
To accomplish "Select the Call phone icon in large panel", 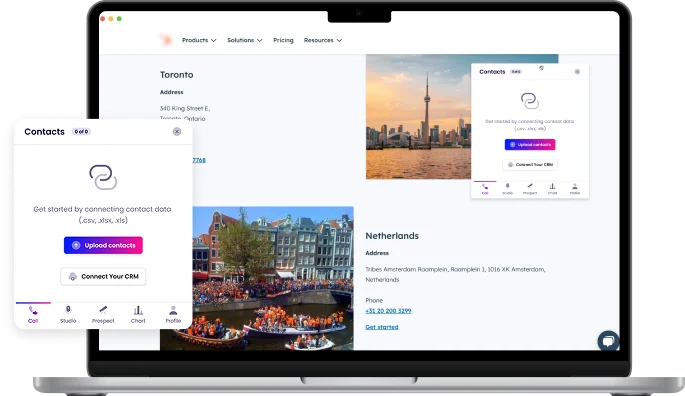I will (33, 310).
